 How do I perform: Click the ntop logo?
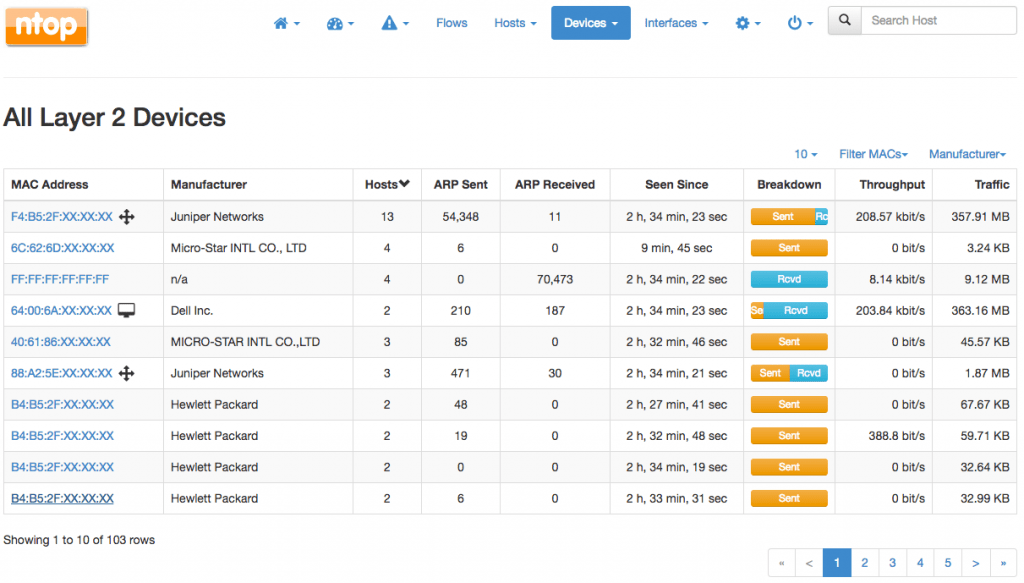46,27
